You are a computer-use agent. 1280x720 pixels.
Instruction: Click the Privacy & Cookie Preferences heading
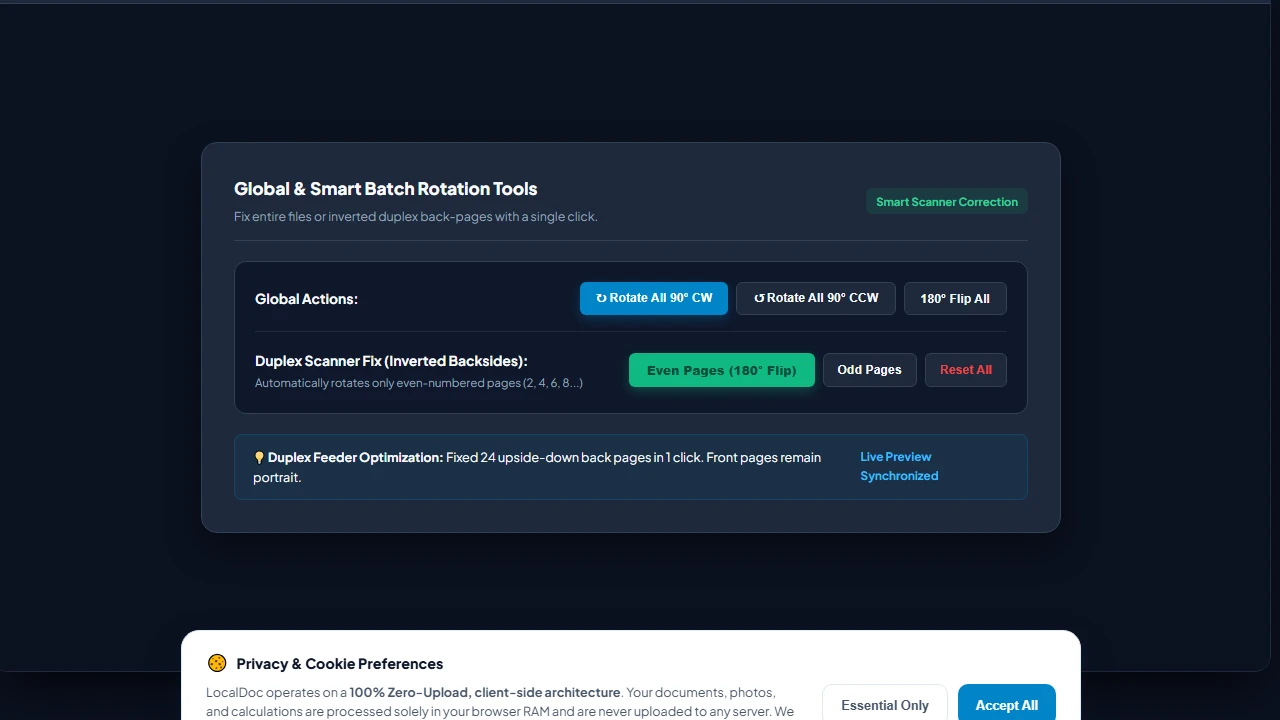pyautogui.click(x=340, y=664)
